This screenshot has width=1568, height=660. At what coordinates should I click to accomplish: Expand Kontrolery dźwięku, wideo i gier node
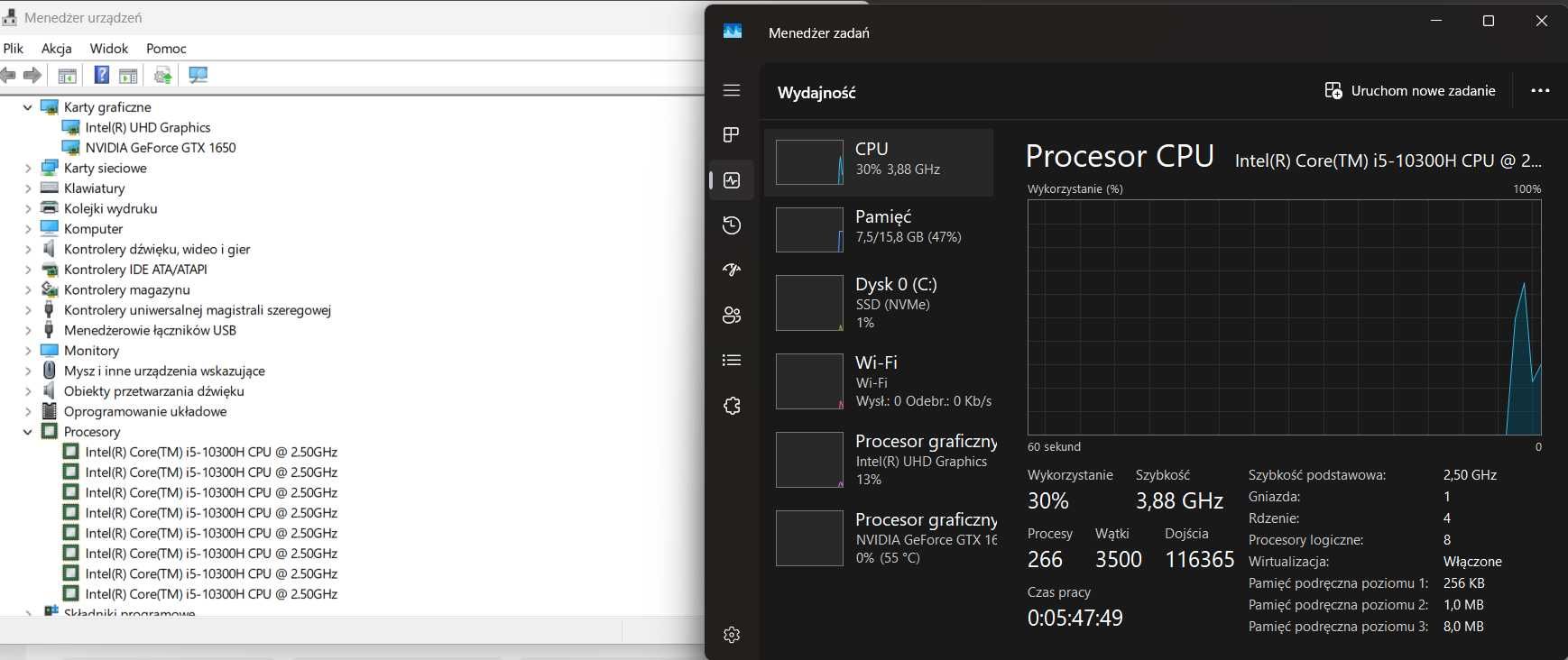27,249
